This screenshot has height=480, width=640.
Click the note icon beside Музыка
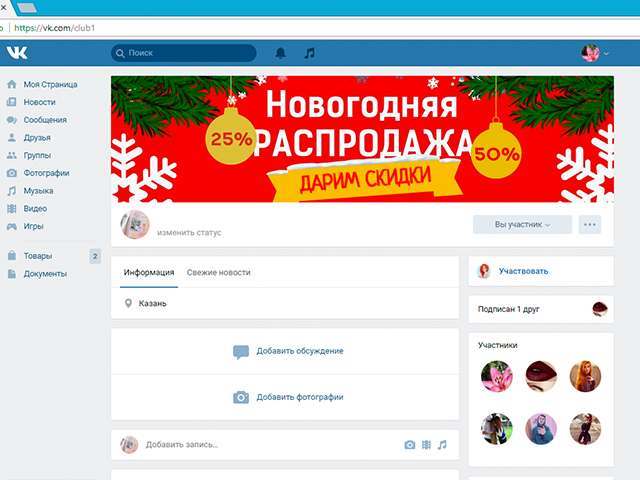(x=12, y=191)
